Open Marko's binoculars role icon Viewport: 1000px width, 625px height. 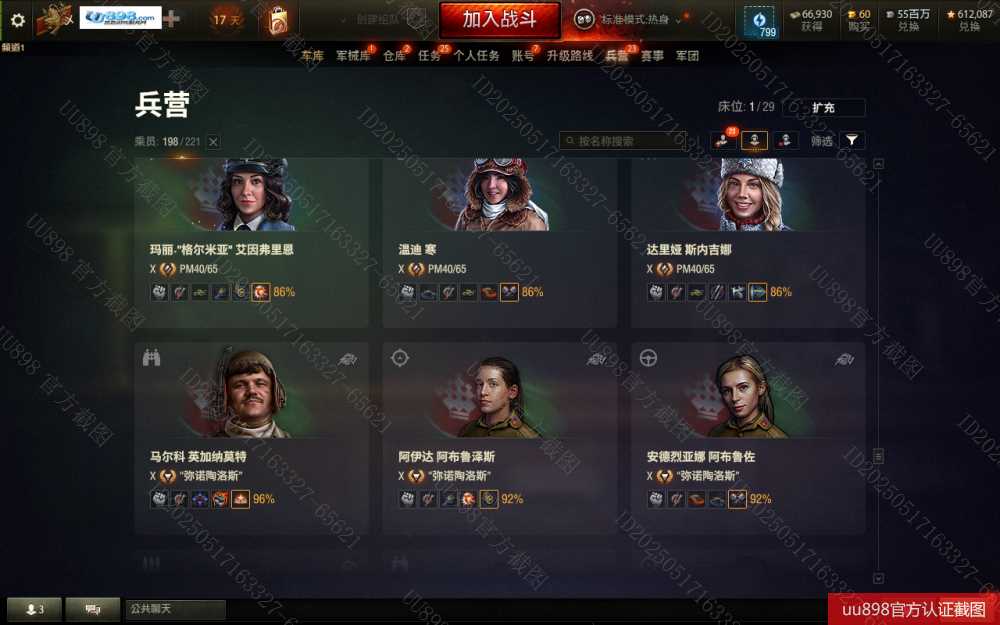(151, 358)
